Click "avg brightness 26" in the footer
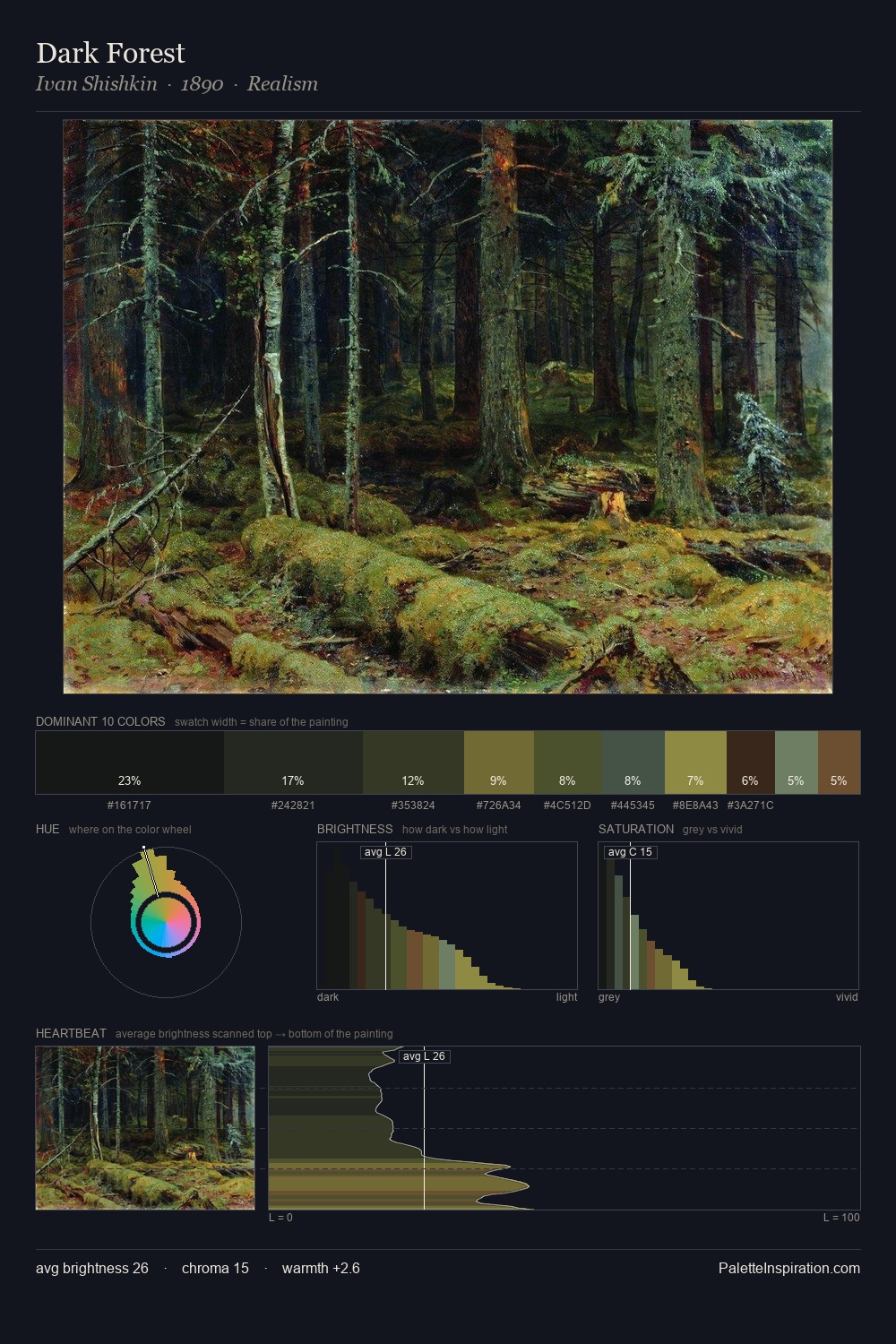The image size is (896, 1344). click(92, 1268)
